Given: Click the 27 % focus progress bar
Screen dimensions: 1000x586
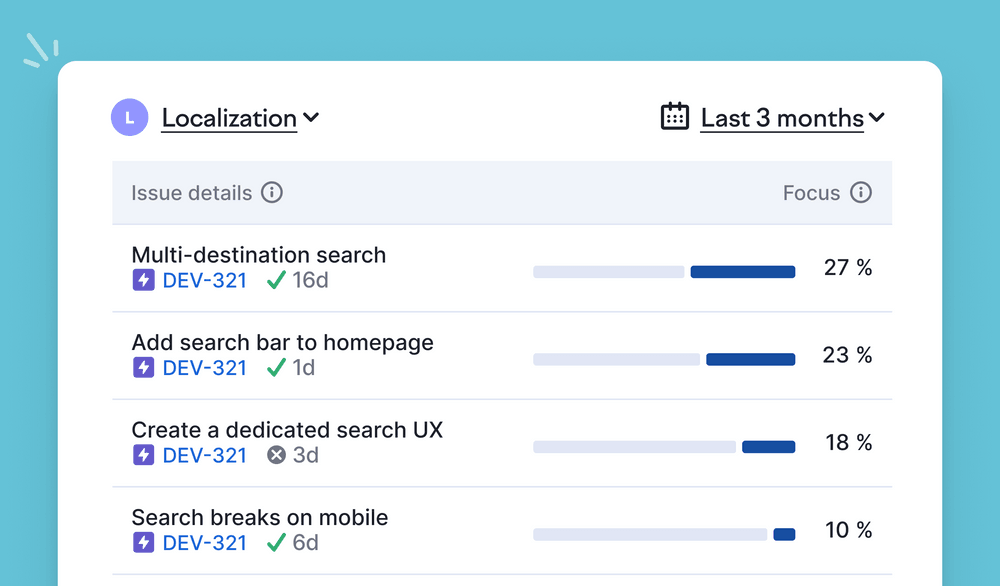Looking at the screenshot, I should tap(664, 272).
